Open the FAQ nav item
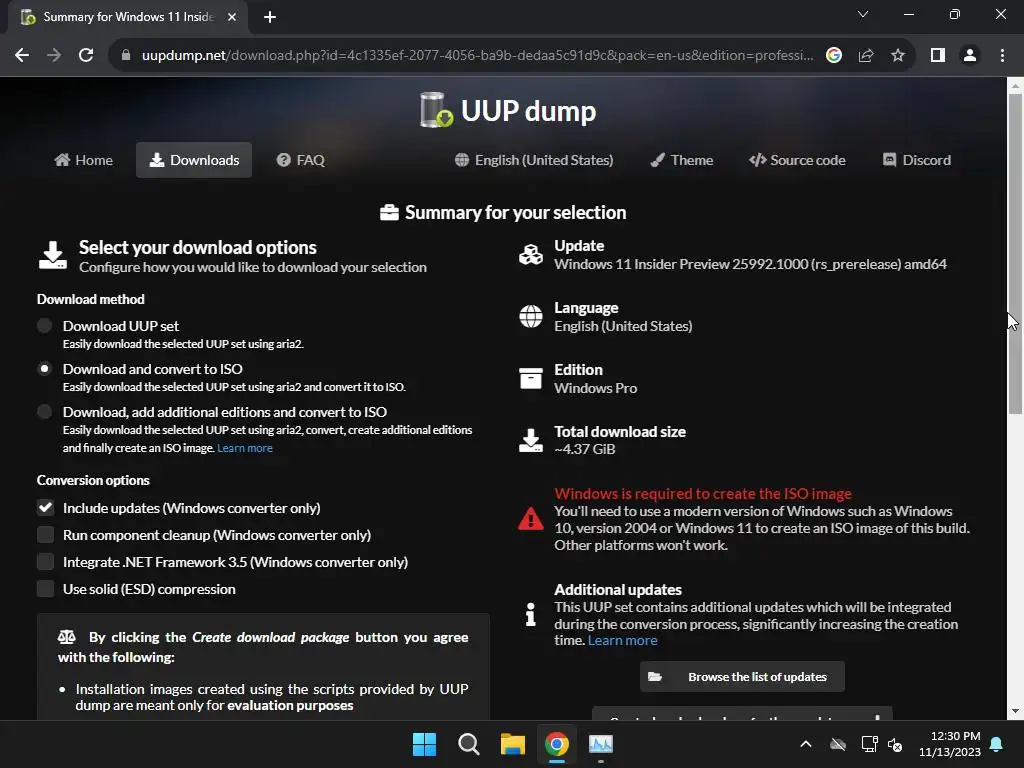 (300, 160)
